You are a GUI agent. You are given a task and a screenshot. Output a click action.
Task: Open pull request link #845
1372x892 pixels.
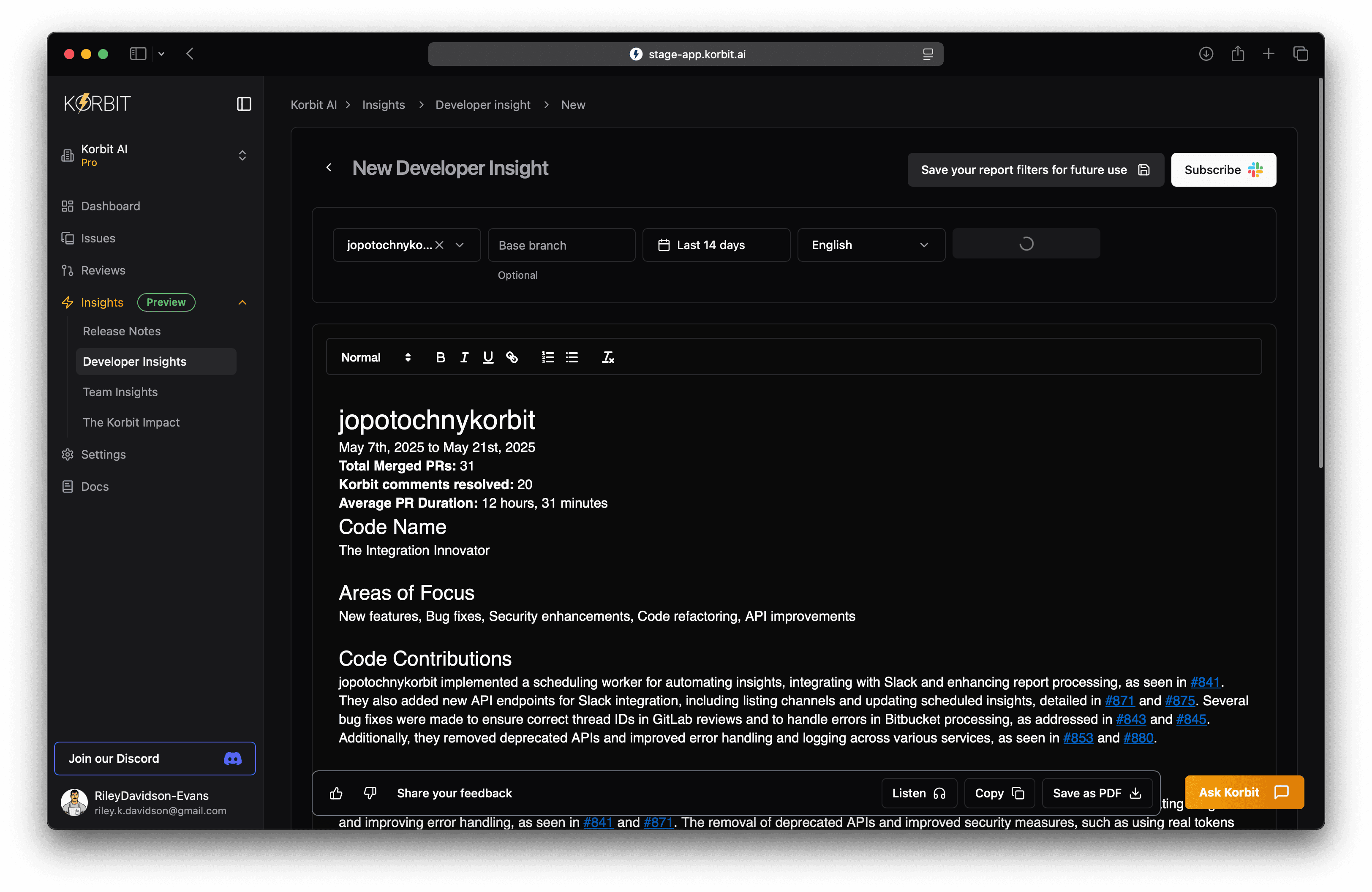click(x=1191, y=719)
